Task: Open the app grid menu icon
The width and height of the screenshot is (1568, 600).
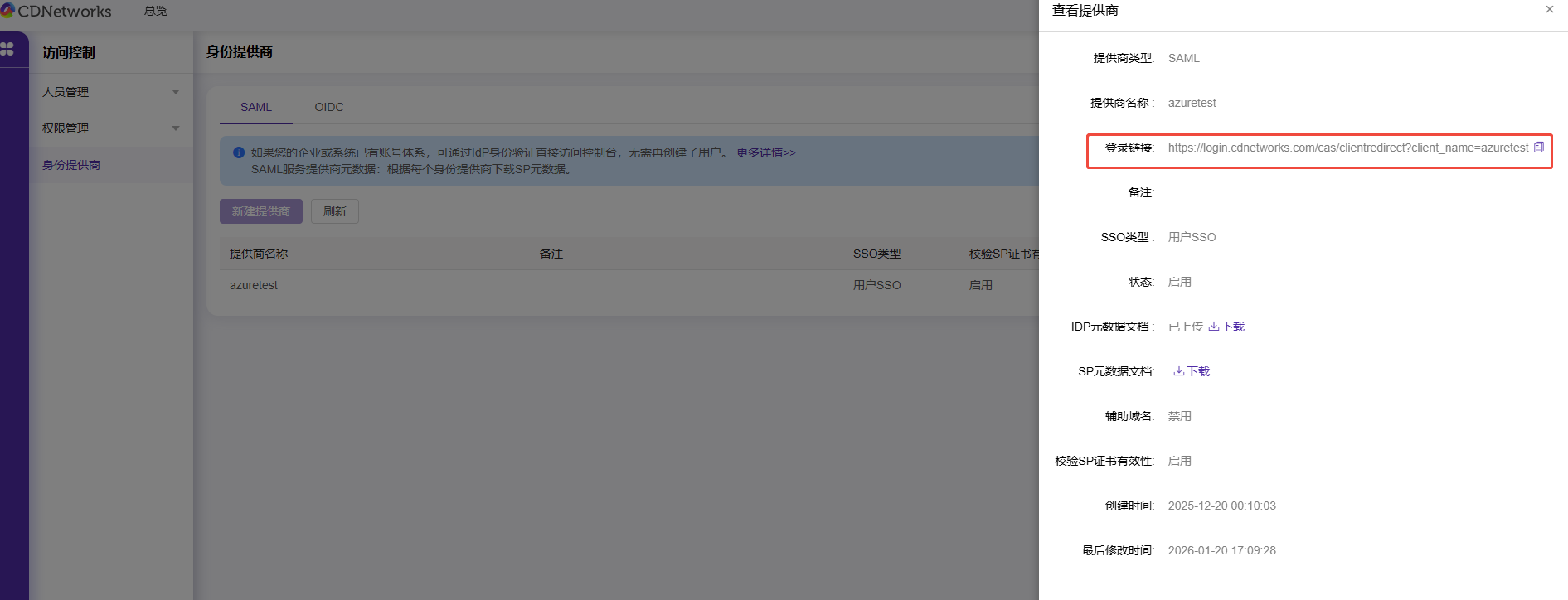Action: (x=7, y=50)
